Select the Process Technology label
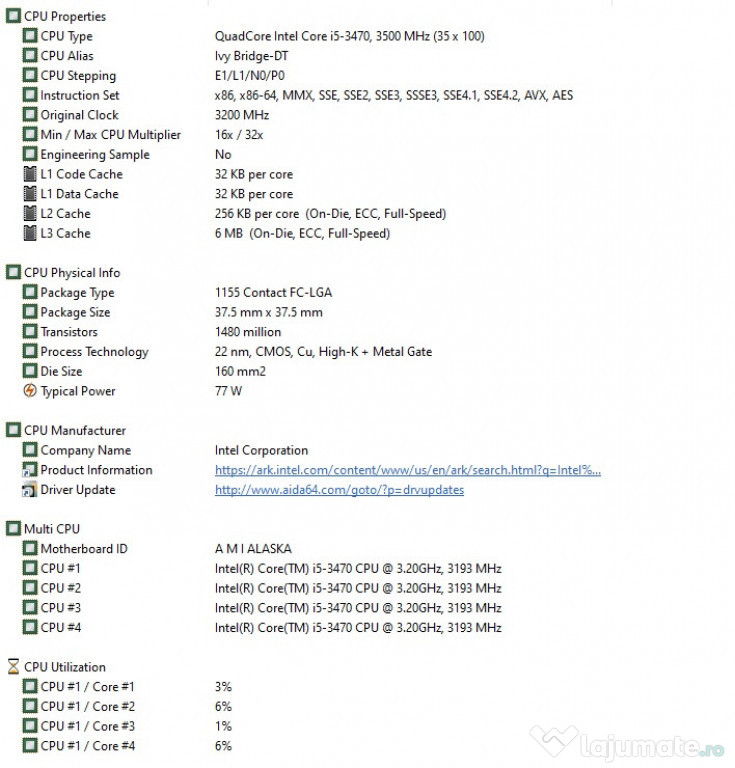735x768 pixels. click(94, 352)
